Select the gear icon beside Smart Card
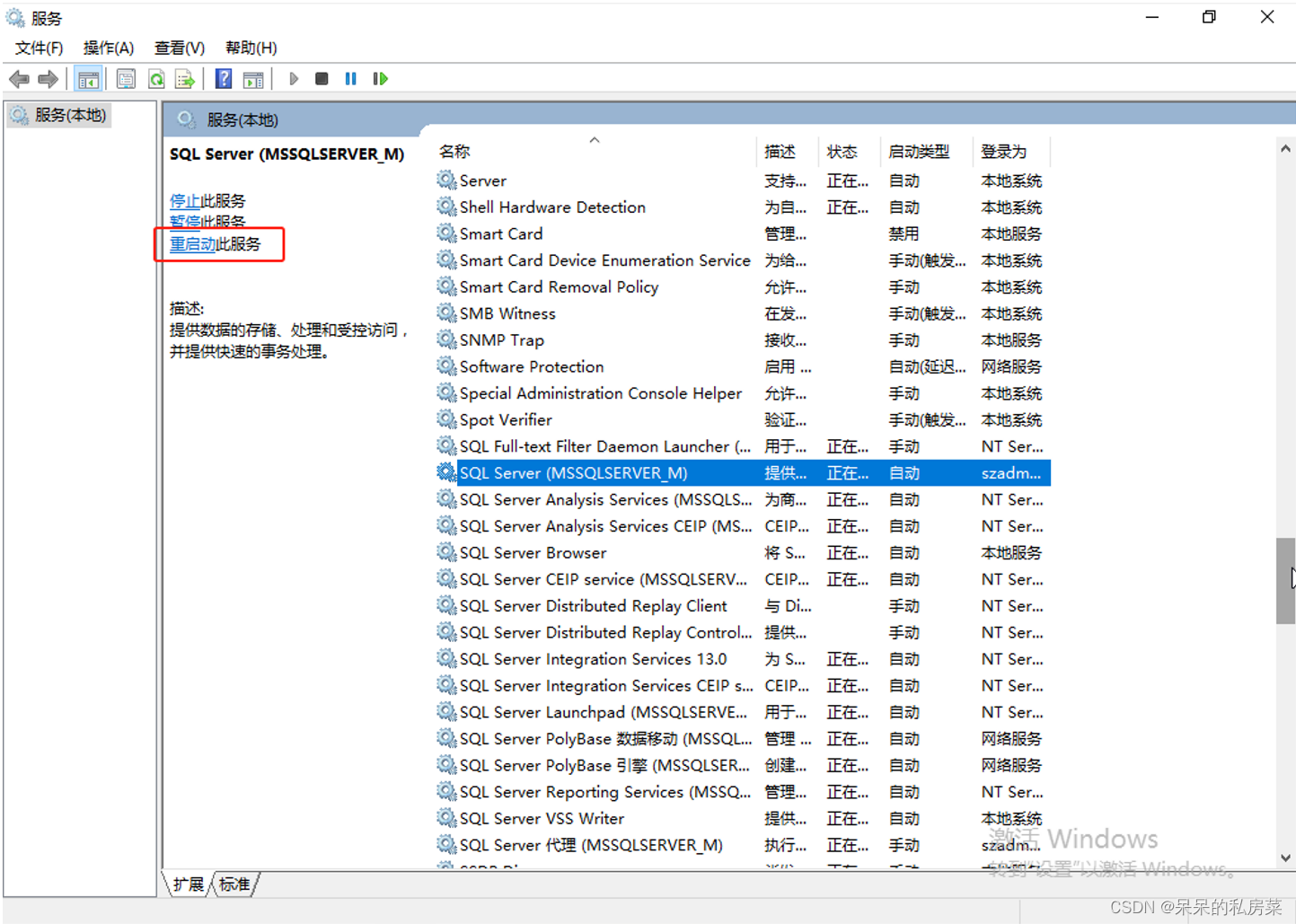The image size is (1296, 924). click(446, 233)
